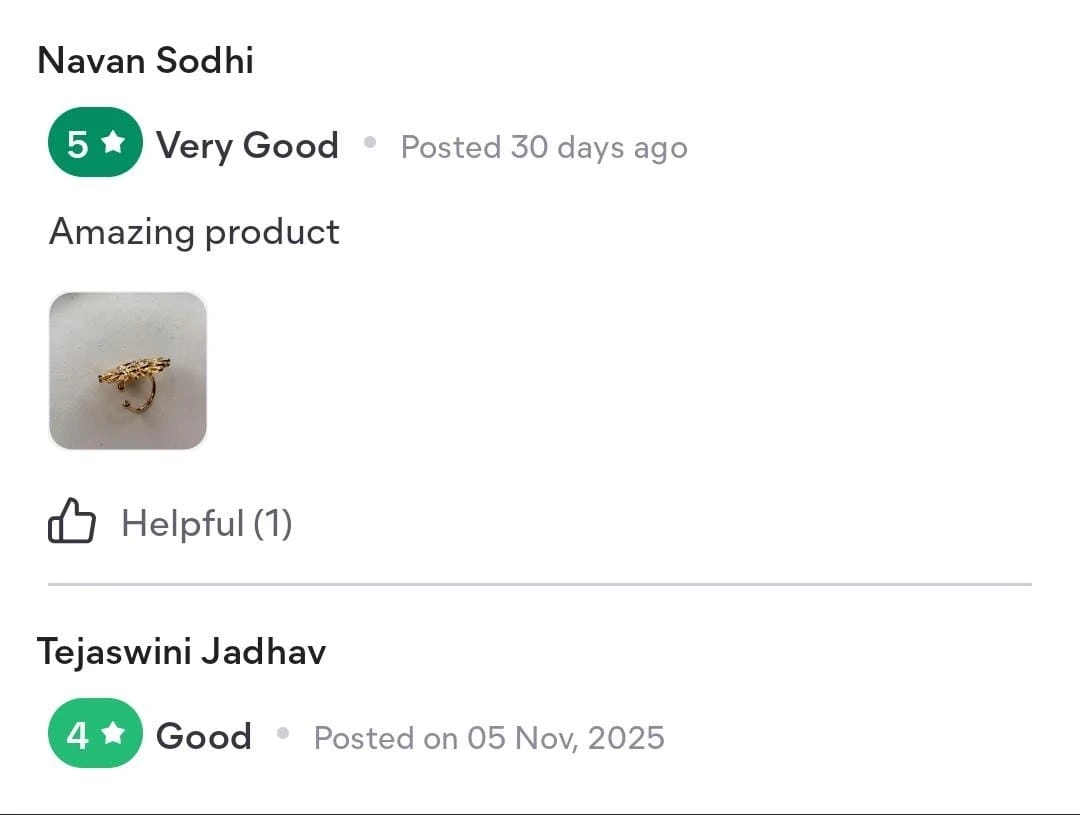This screenshot has width=1080, height=815.
Task: Tap the green 4-star rating badge
Action: click(95, 734)
